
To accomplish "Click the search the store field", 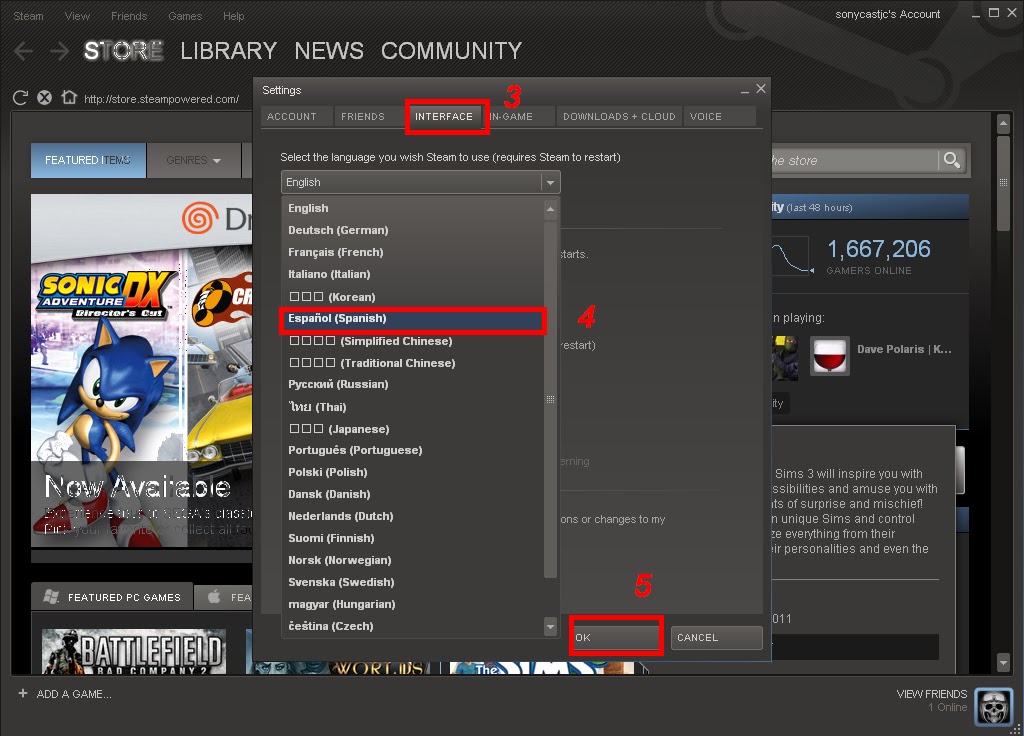I will click(x=854, y=160).
